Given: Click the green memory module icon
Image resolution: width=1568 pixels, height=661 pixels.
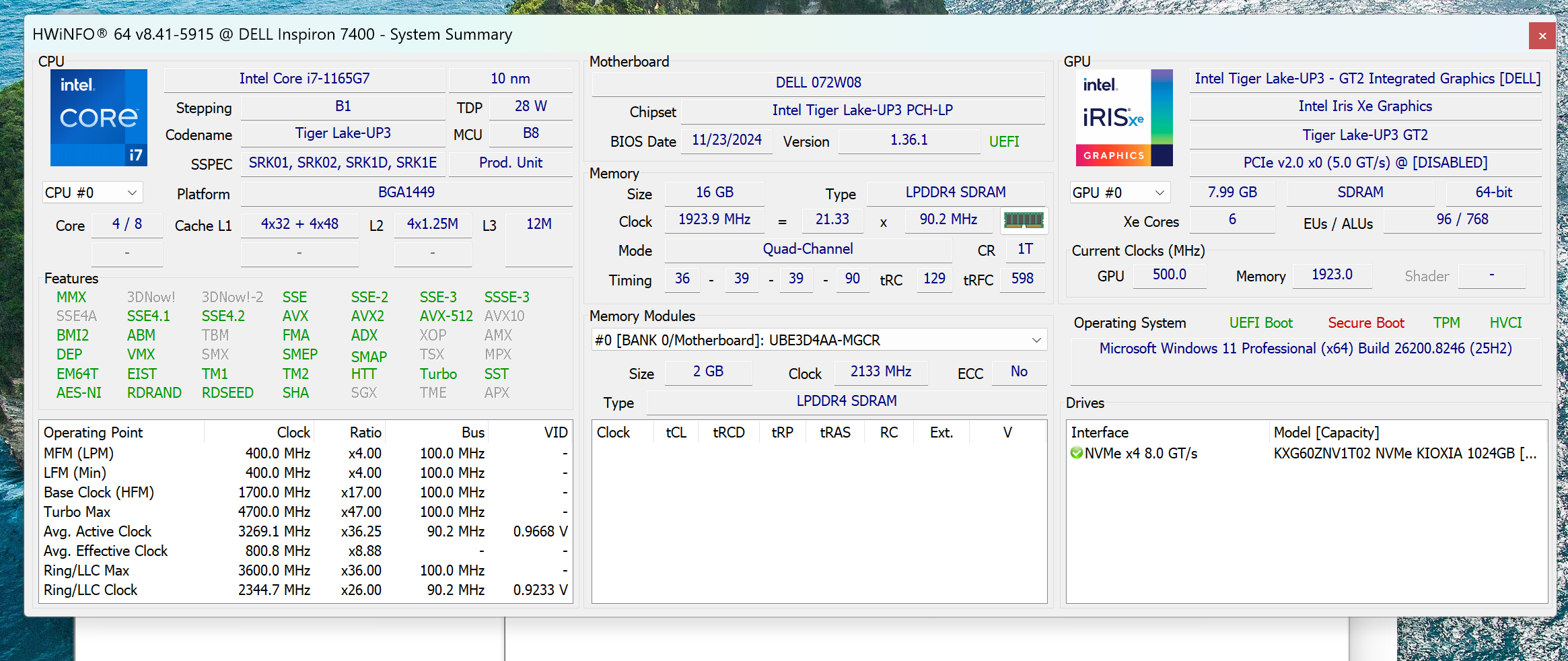Looking at the screenshot, I should coord(1024,220).
